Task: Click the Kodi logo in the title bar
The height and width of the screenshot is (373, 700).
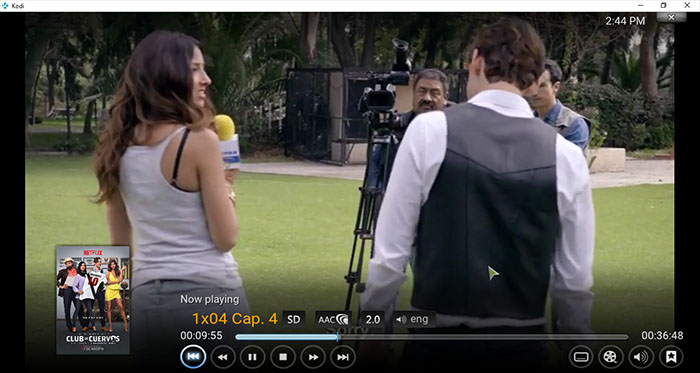Action: pyautogui.click(x=5, y=6)
